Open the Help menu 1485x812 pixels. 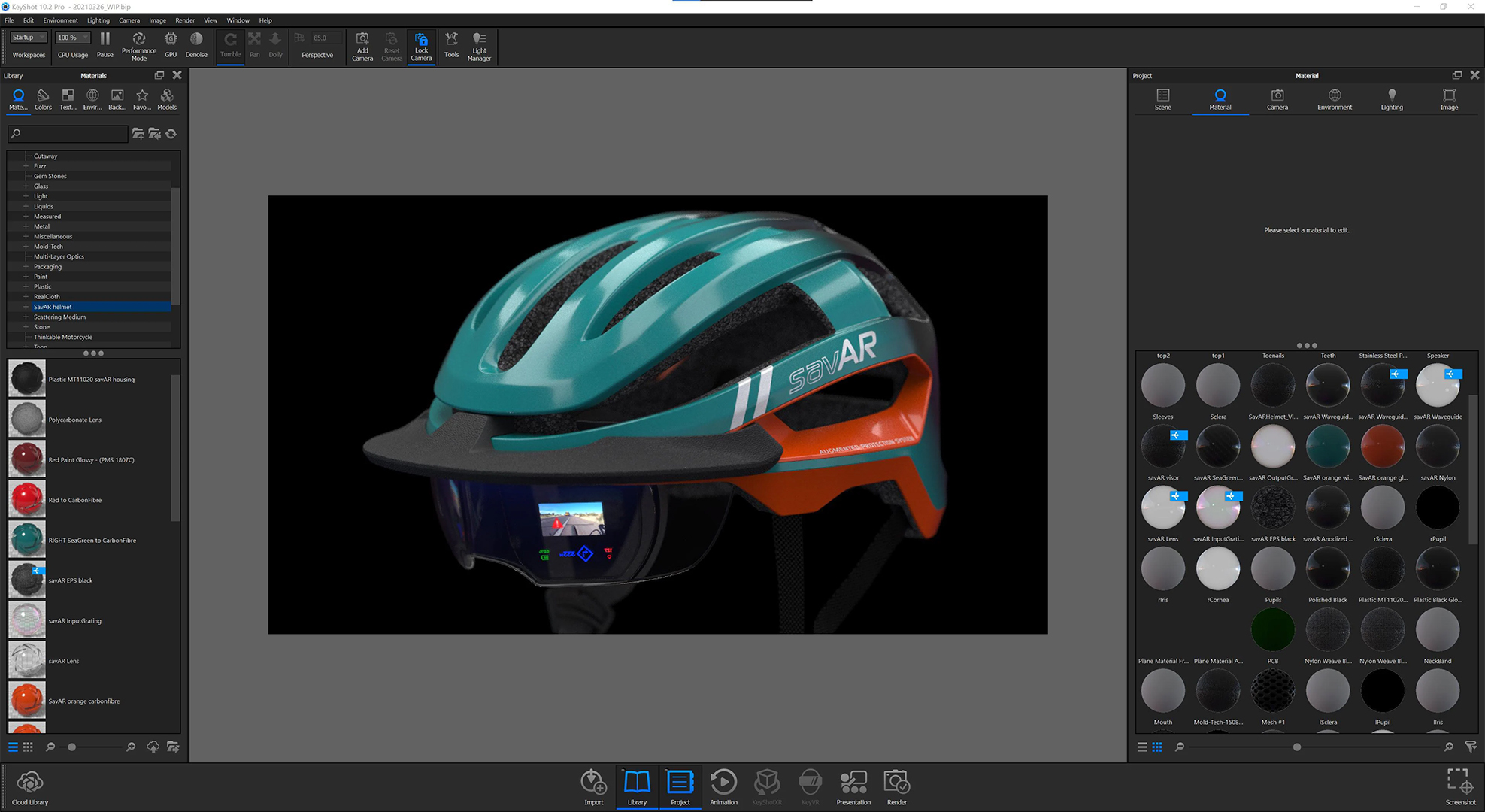265,20
